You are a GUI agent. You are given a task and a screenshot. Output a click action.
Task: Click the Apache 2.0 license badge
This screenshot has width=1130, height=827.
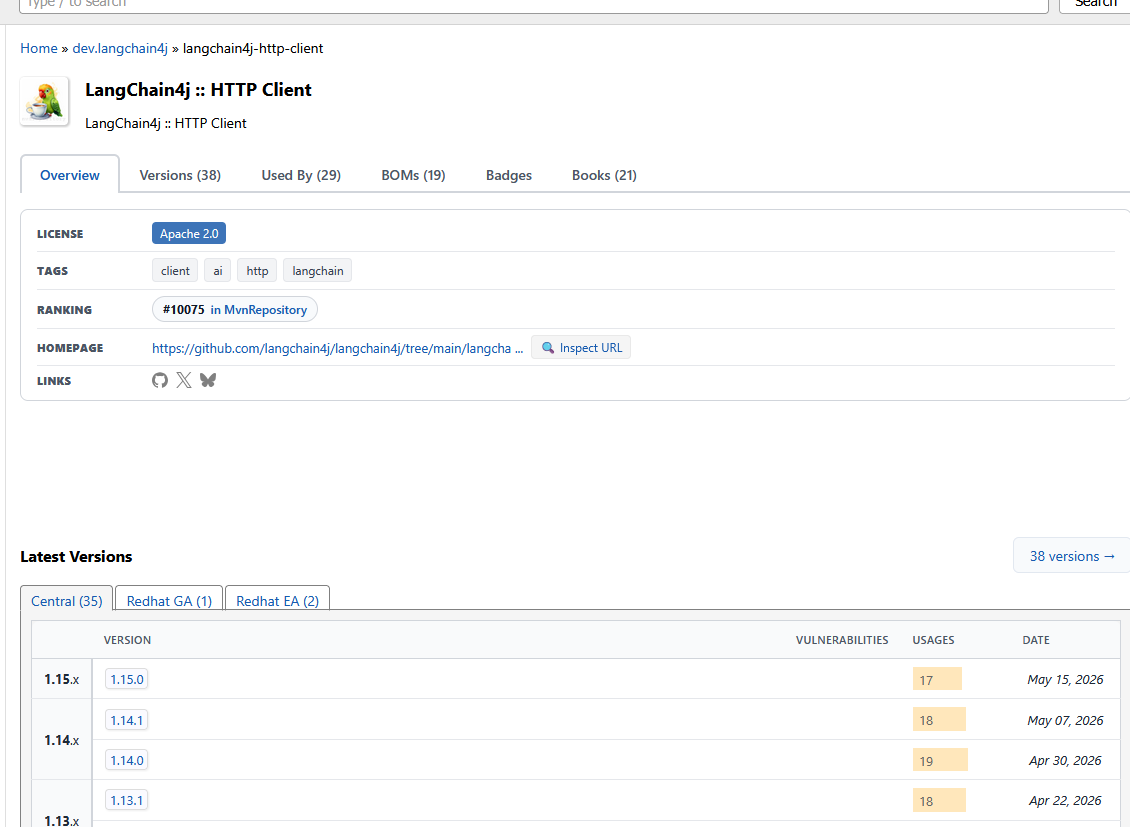[189, 233]
